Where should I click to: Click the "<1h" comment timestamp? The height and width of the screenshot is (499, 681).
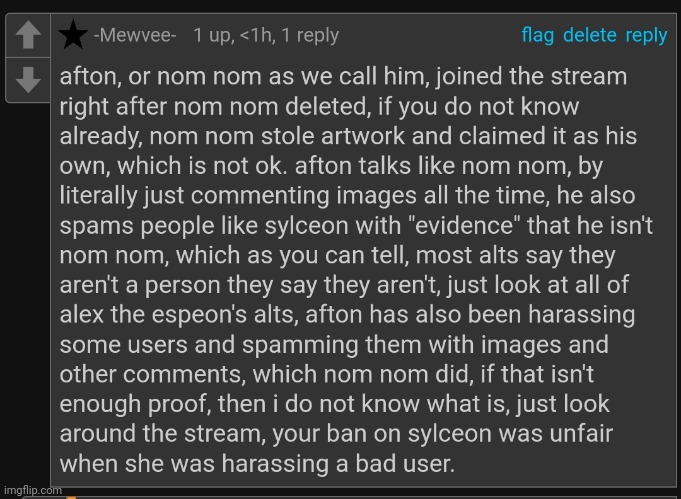click(258, 36)
